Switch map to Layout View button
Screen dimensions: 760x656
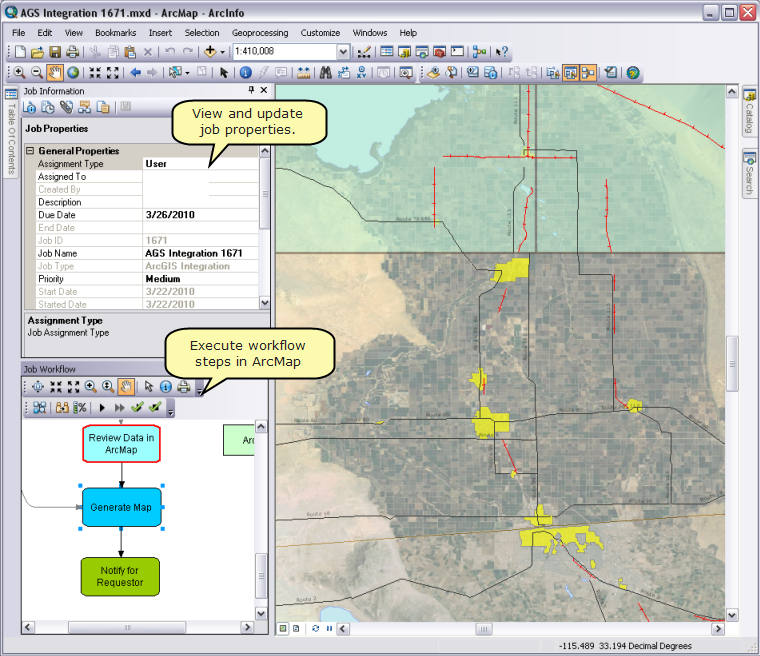pos(296,629)
